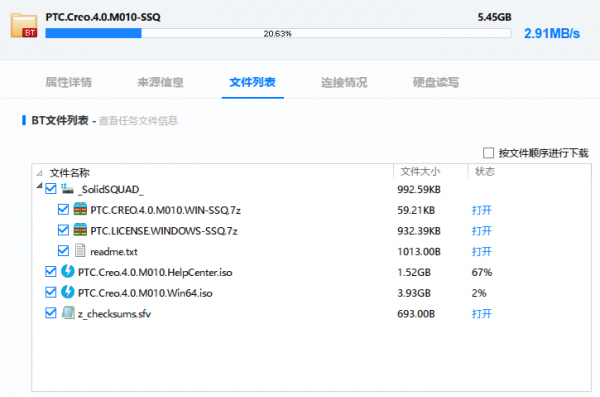The image size is (600, 397).
Task: Select the _SolidSQUAD_ folder name
Action: coord(111,190)
